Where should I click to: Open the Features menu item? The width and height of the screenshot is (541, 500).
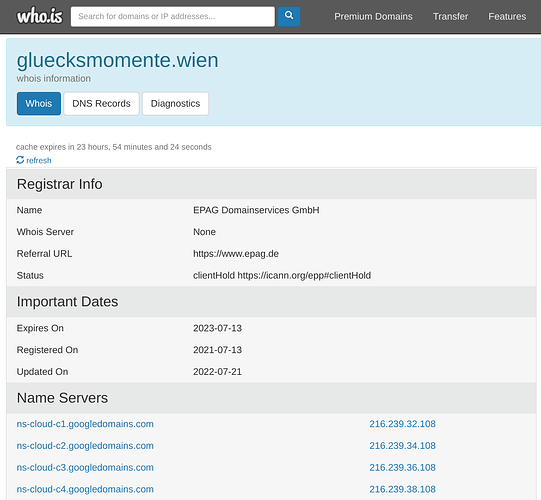click(507, 16)
